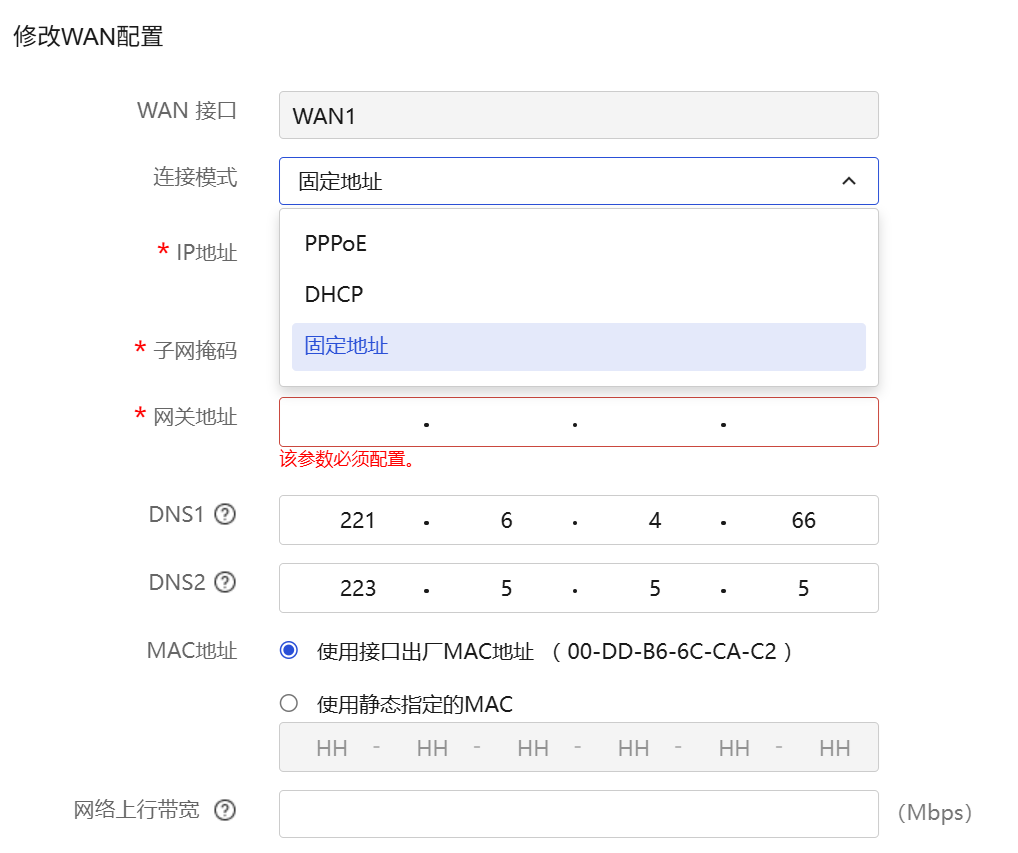Open the 网络上行带宽 help tooltip icon

click(x=225, y=810)
